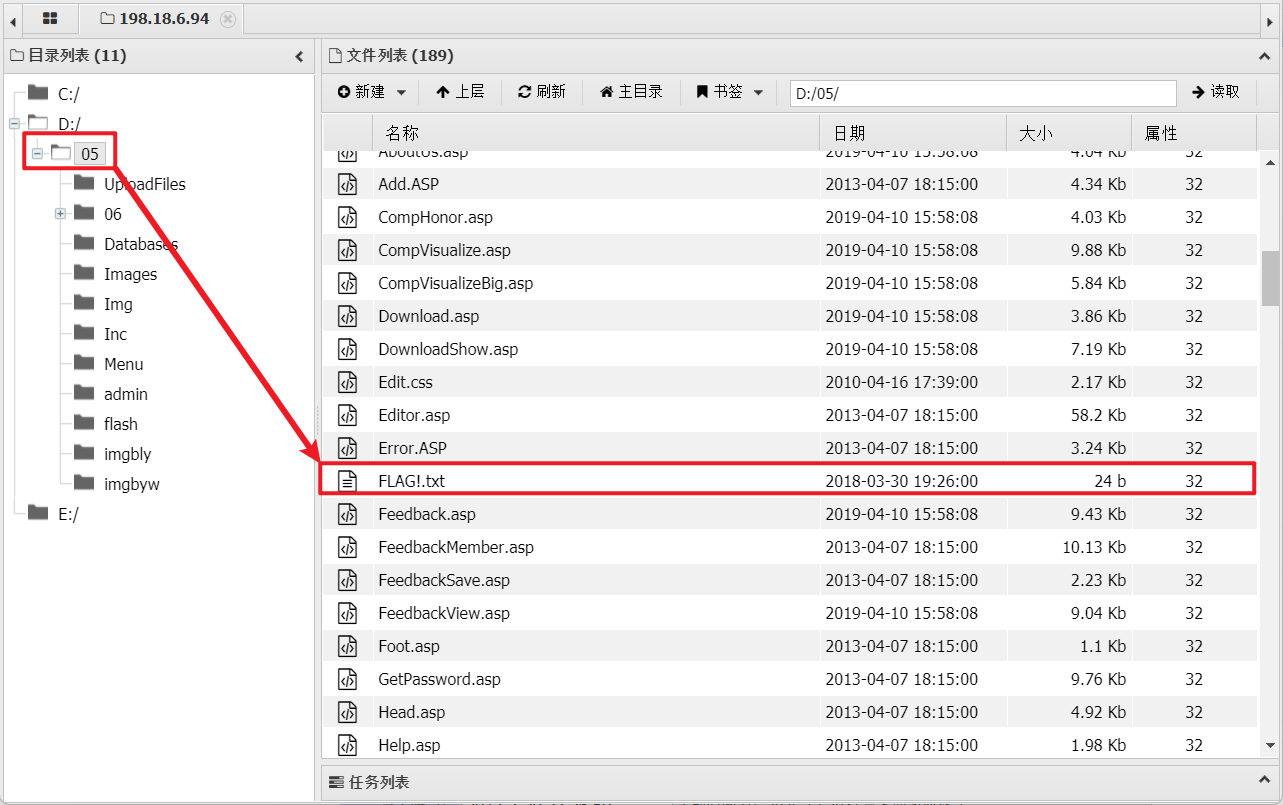Collapse the file list panel header
Screen dimensions: 1283x805
click(1264, 57)
